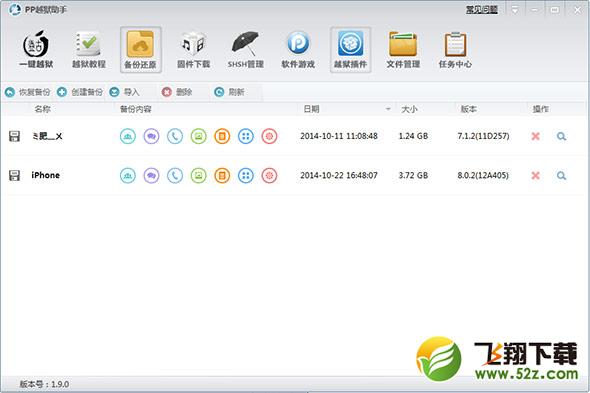The height and width of the screenshot is (393, 590).
Task: Click red settings icon in iPhone backup row
Action: pos(269,175)
